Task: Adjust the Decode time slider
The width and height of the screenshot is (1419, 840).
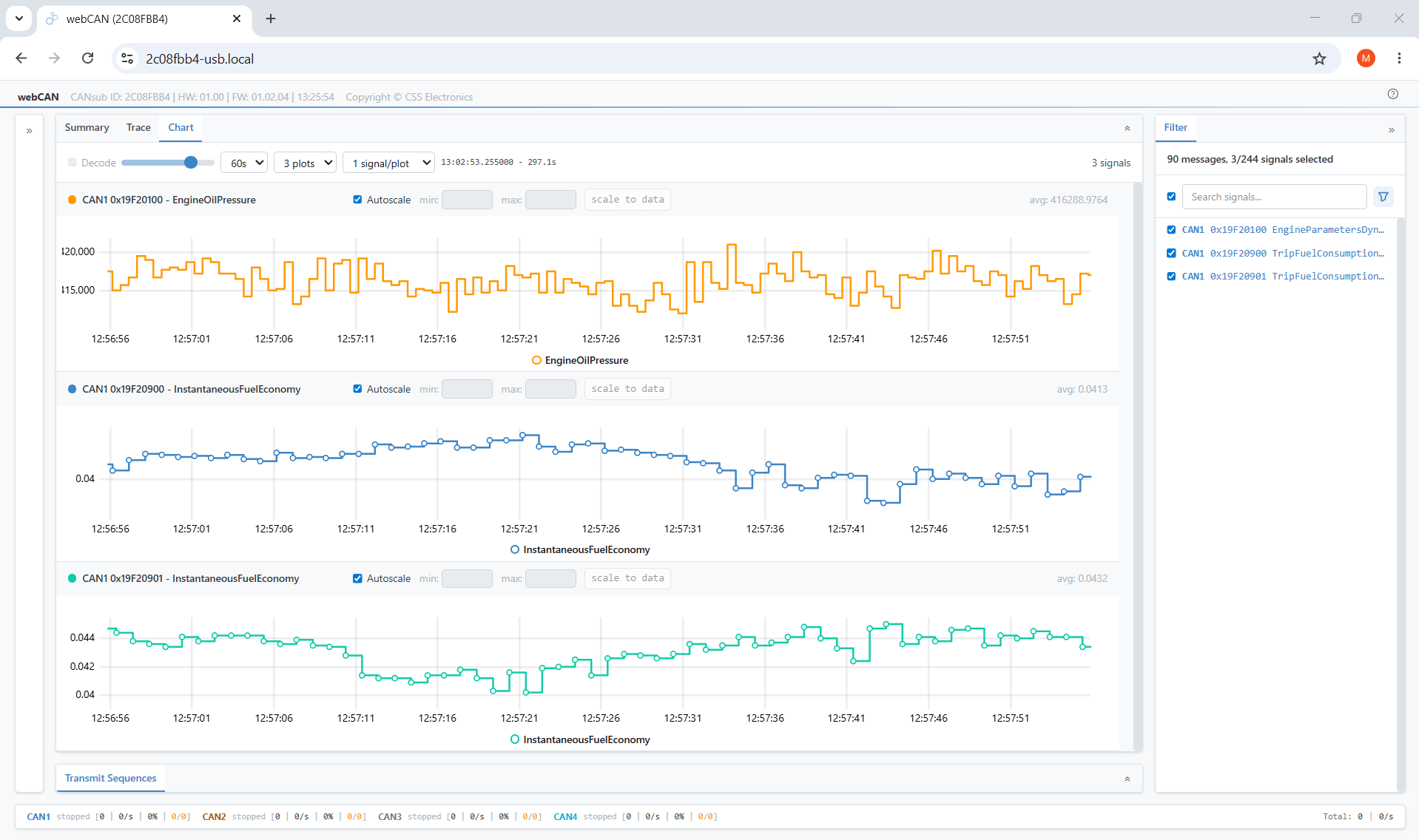Action: 167,163
